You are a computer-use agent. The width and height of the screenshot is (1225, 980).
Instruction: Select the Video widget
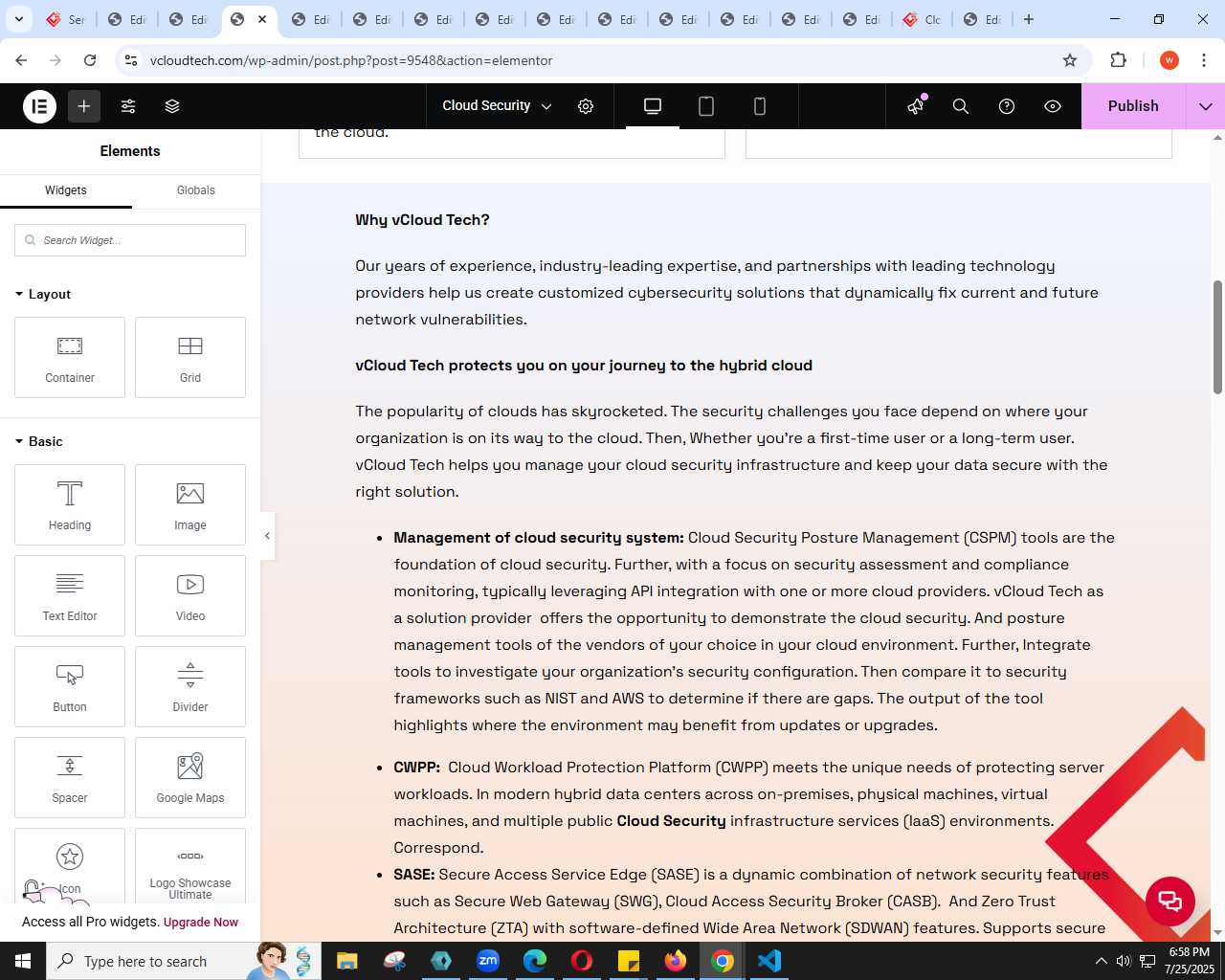(190, 595)
